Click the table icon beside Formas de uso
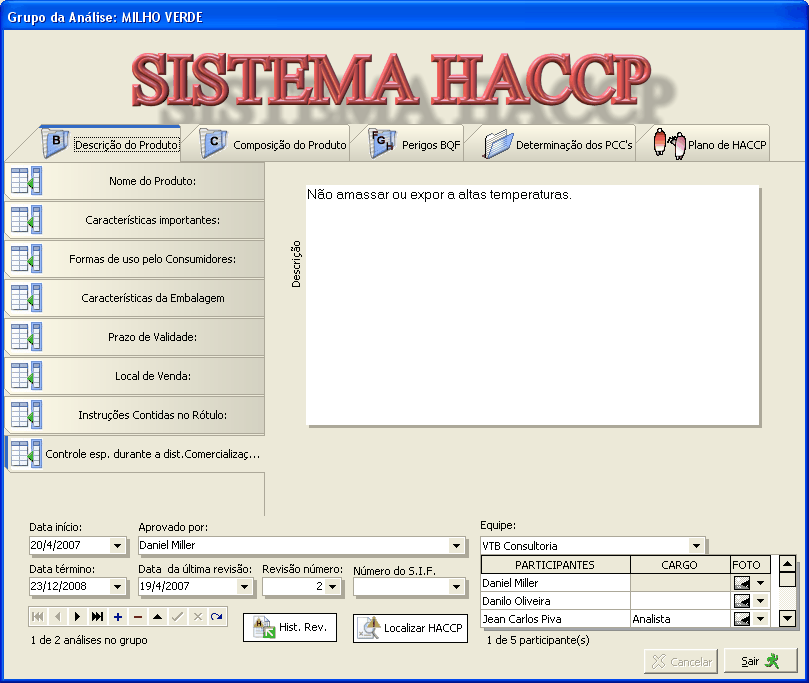The image size is (809, 683). [26, 258]
